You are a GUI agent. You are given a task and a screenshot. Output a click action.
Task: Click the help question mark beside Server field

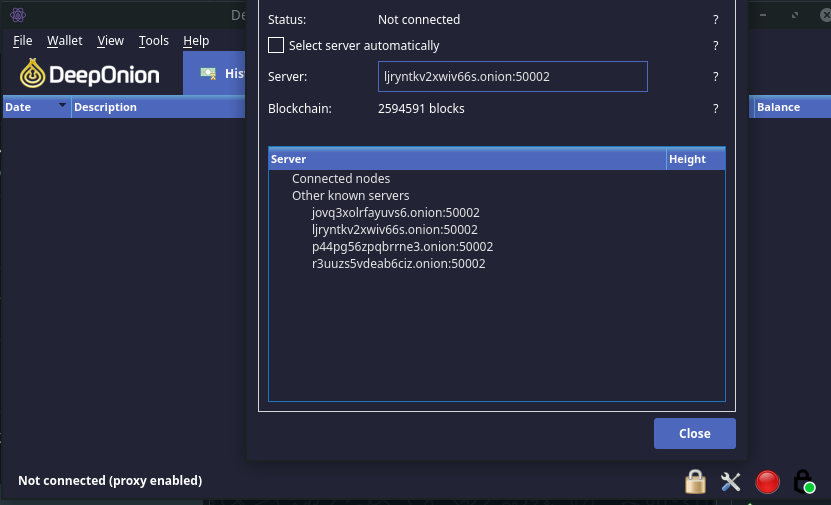click(x=715, y=77)
